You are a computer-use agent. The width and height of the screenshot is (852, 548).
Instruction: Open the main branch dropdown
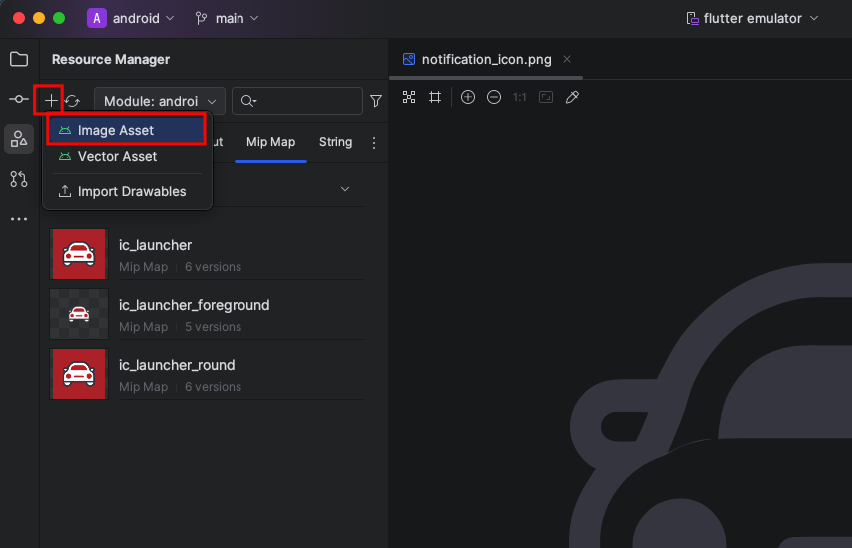point(227,18)
